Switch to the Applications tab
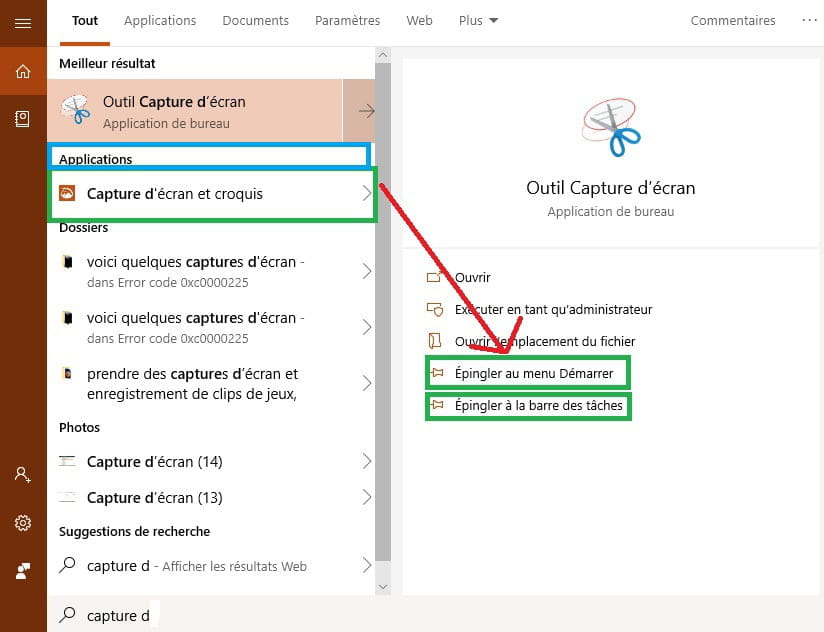 160,20
